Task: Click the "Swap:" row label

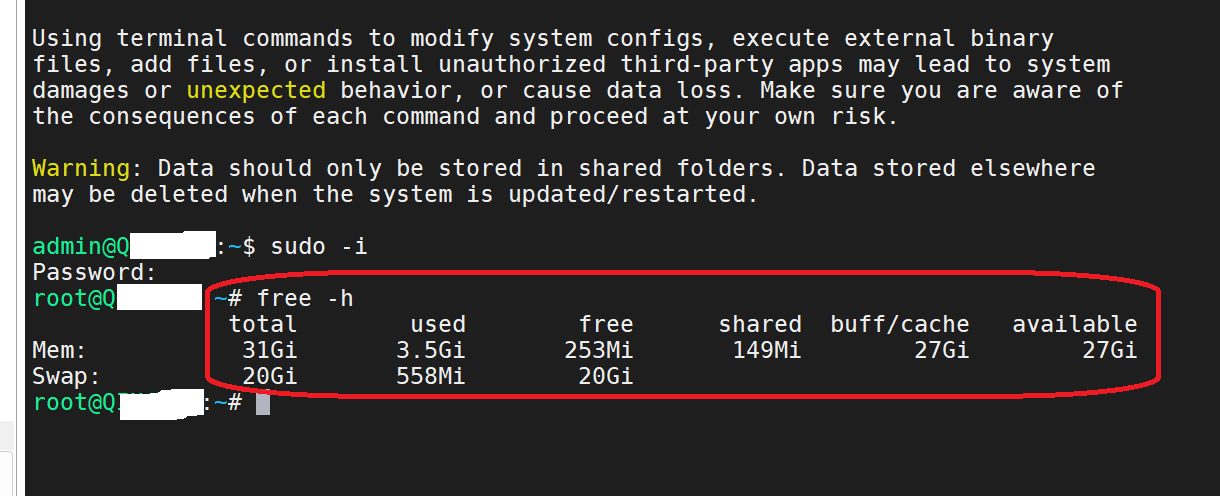Action: pos(67,376)
